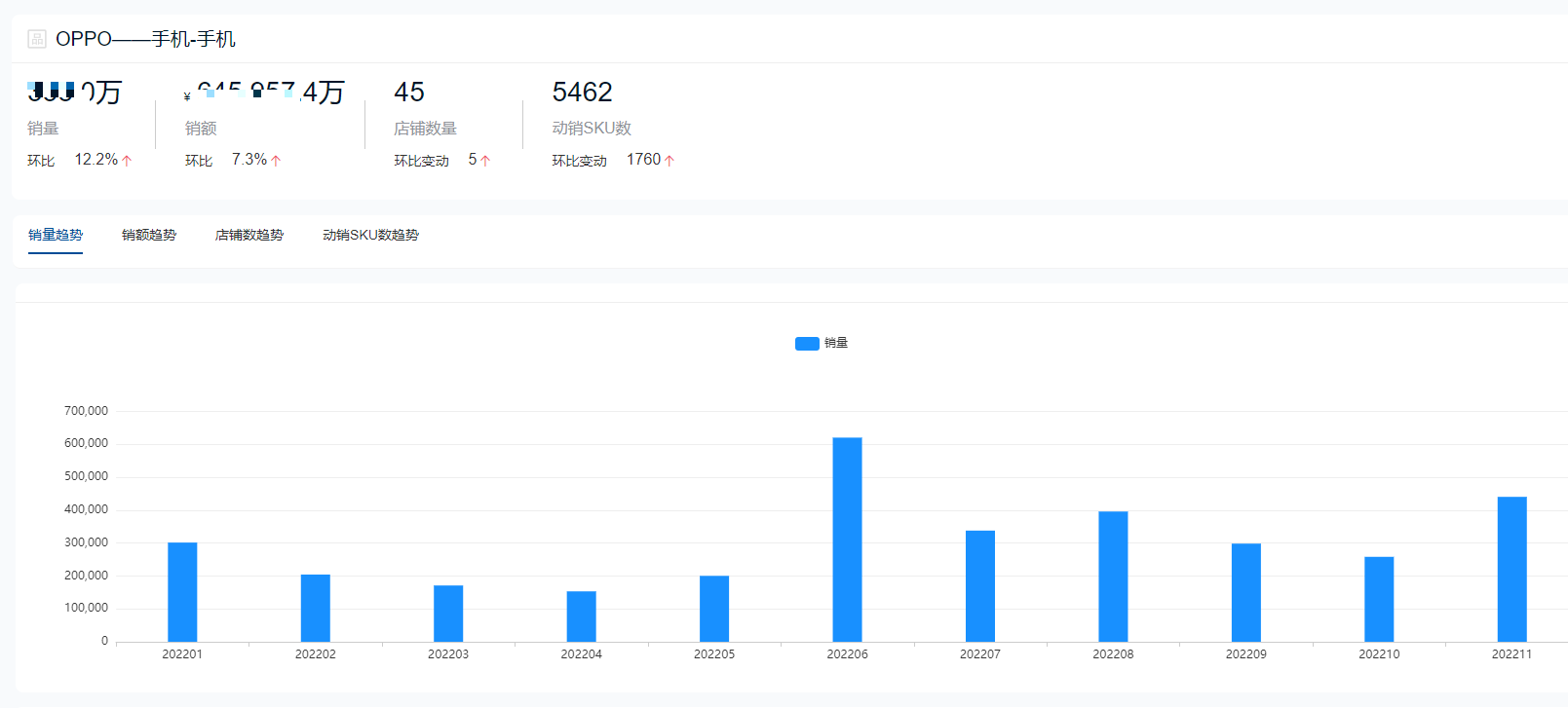Click the up arrow next to 7.3%
The image size is (1568, 708).
276,161
